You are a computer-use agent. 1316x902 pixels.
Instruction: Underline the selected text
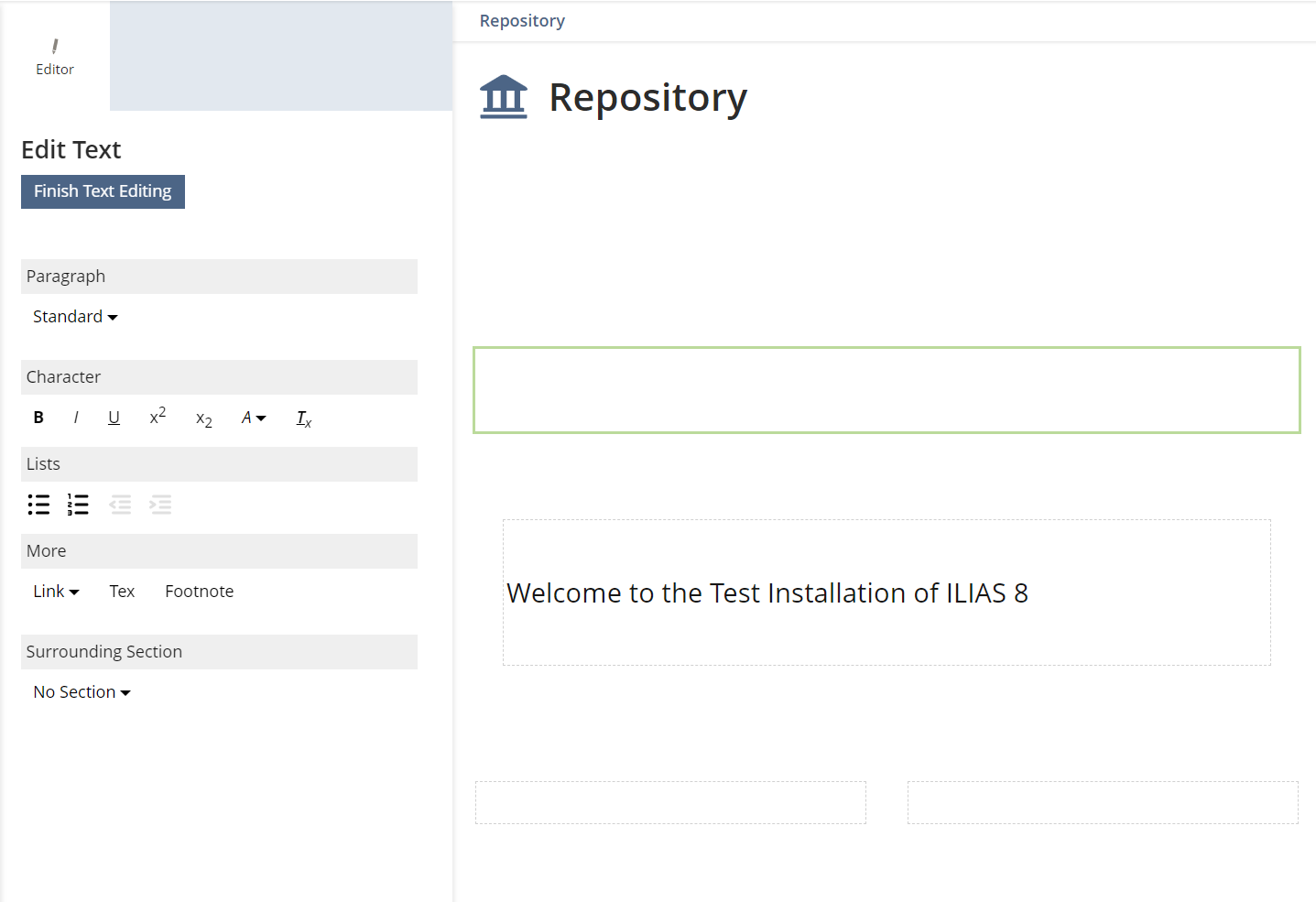pos(114,418)
